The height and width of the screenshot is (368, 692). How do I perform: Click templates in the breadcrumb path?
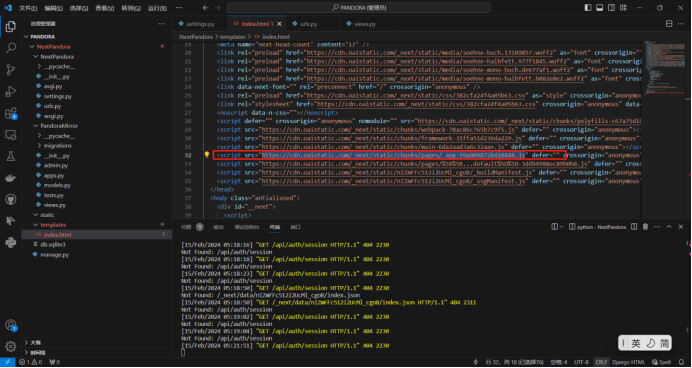(x=233, y=37)
